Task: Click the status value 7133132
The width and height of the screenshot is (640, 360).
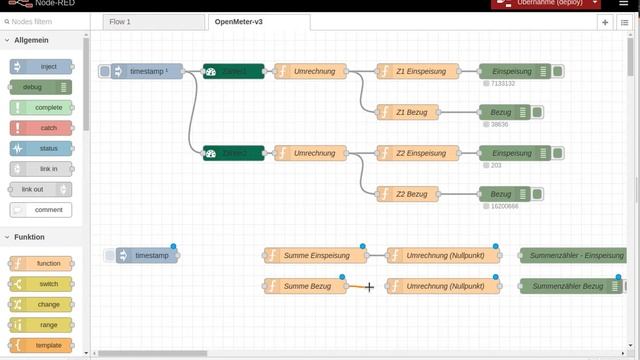Action: tap(502, 83)
